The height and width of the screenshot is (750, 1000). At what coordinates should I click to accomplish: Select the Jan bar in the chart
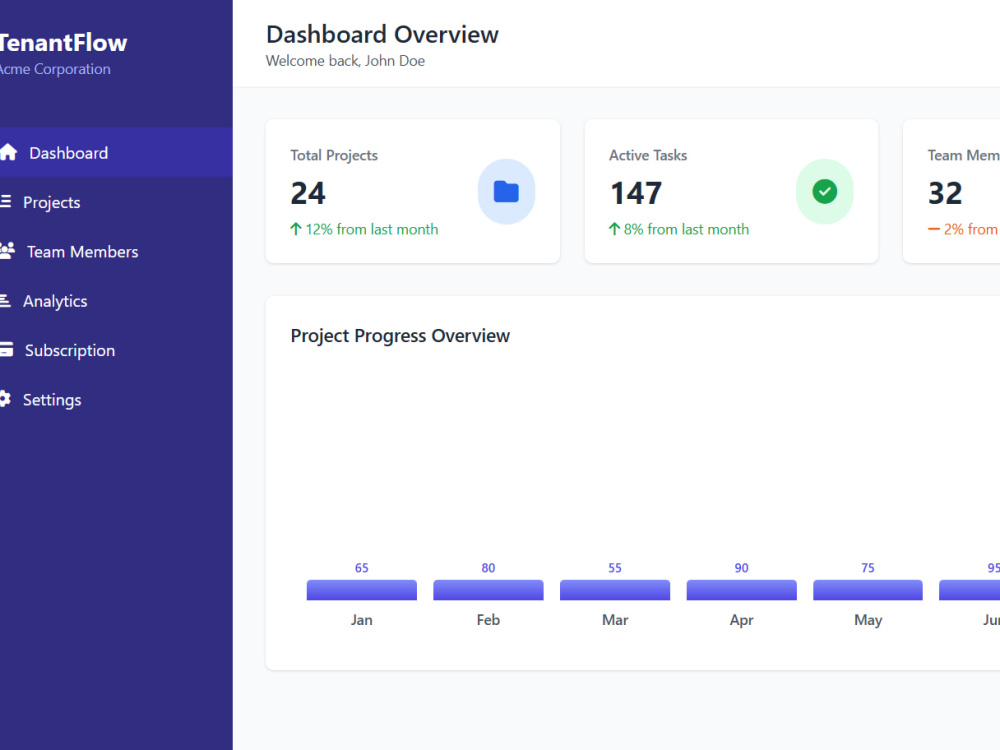coord(362,590)
